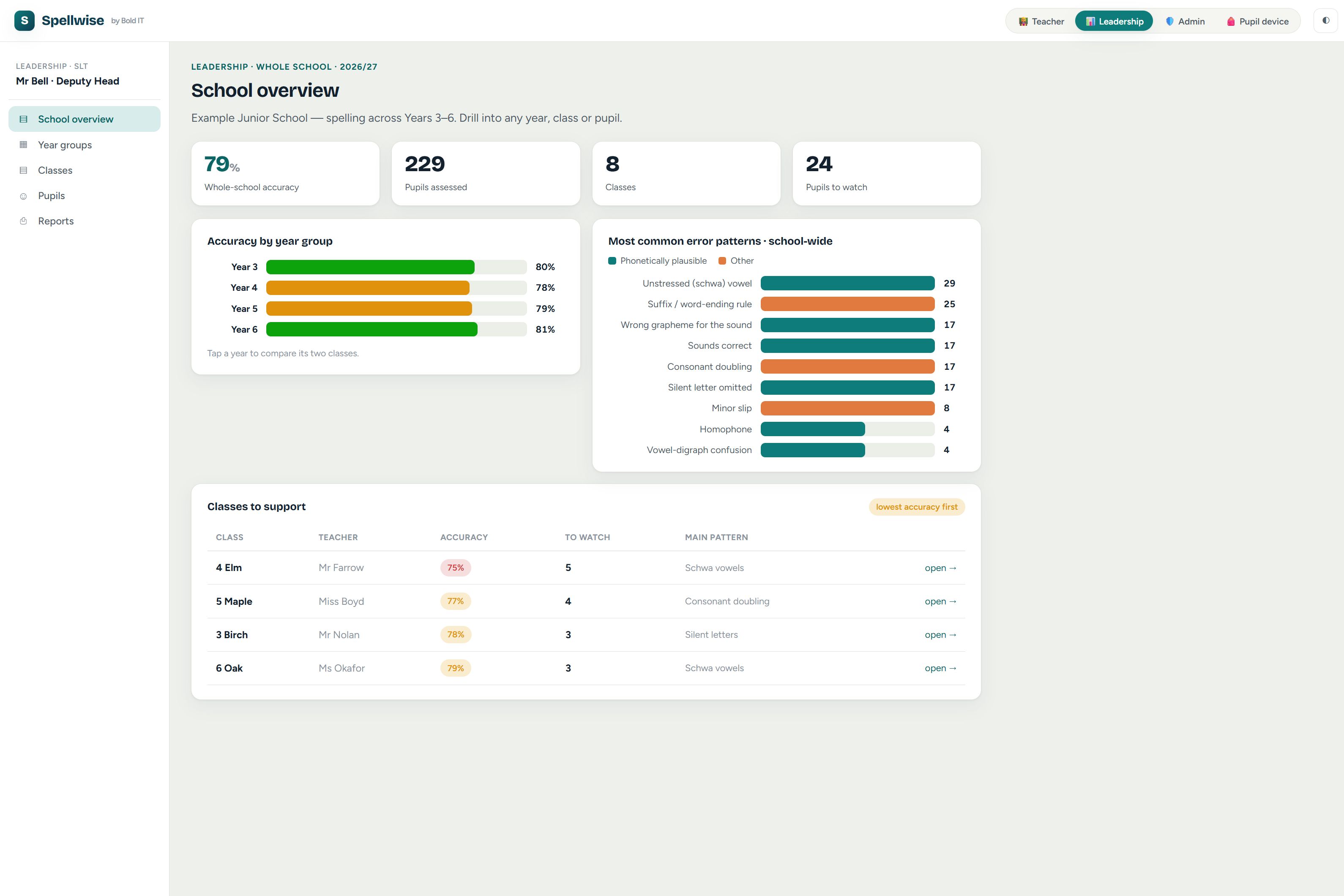Viewport: 1344px width, 896px height.
Task: Switch to the Admin view
Action: [1185, 21]
